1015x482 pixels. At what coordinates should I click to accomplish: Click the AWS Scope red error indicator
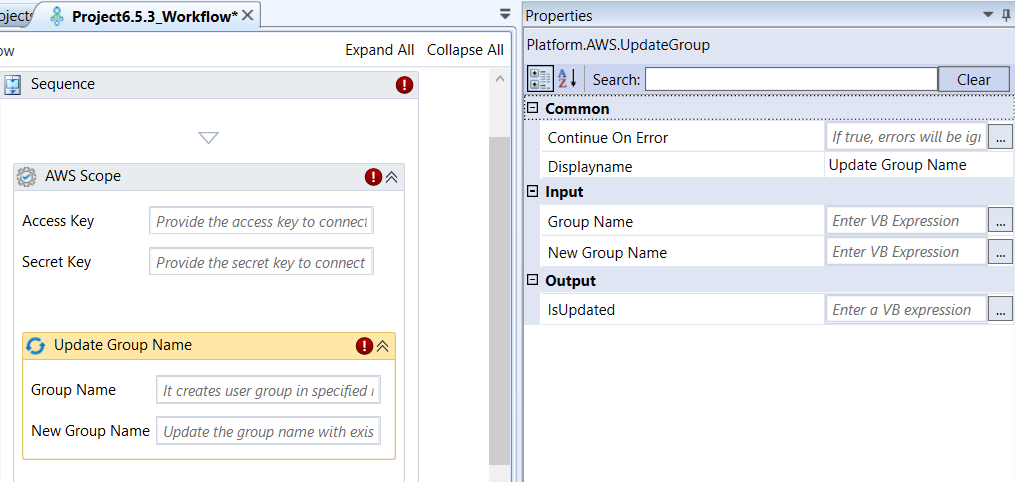[x=374, y=177]
